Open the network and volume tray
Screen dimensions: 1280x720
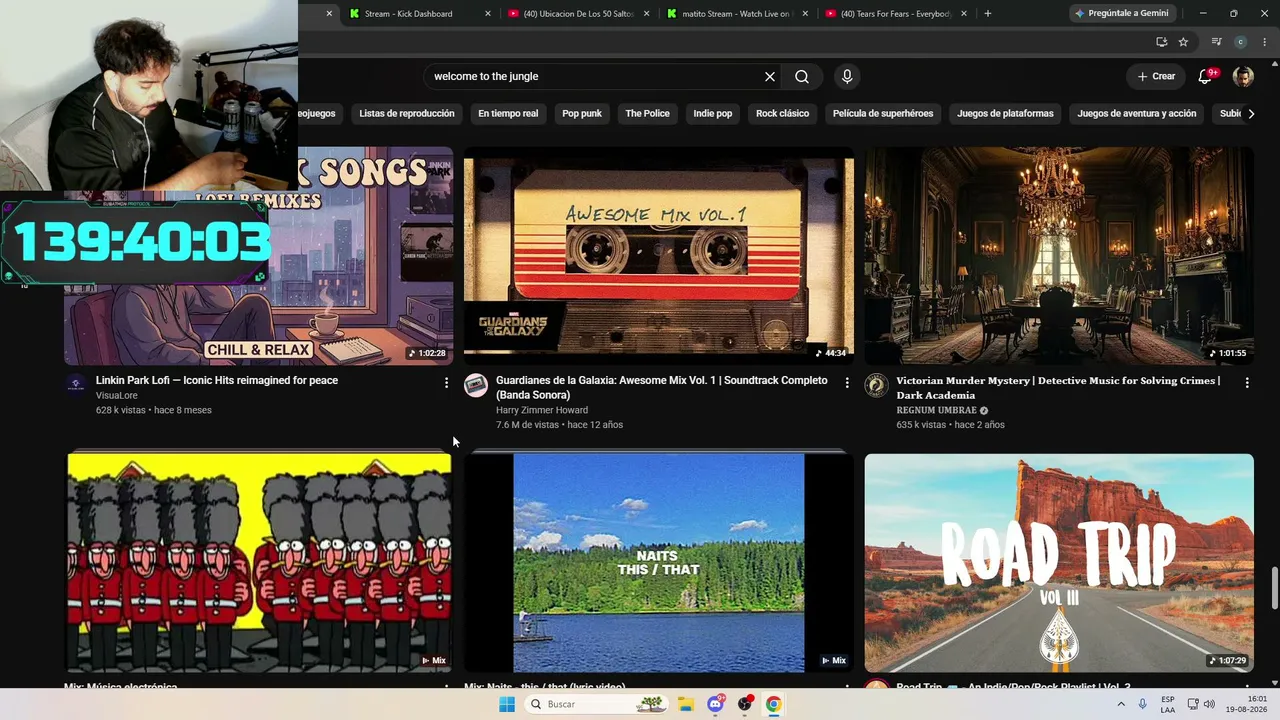(1201, 704)
